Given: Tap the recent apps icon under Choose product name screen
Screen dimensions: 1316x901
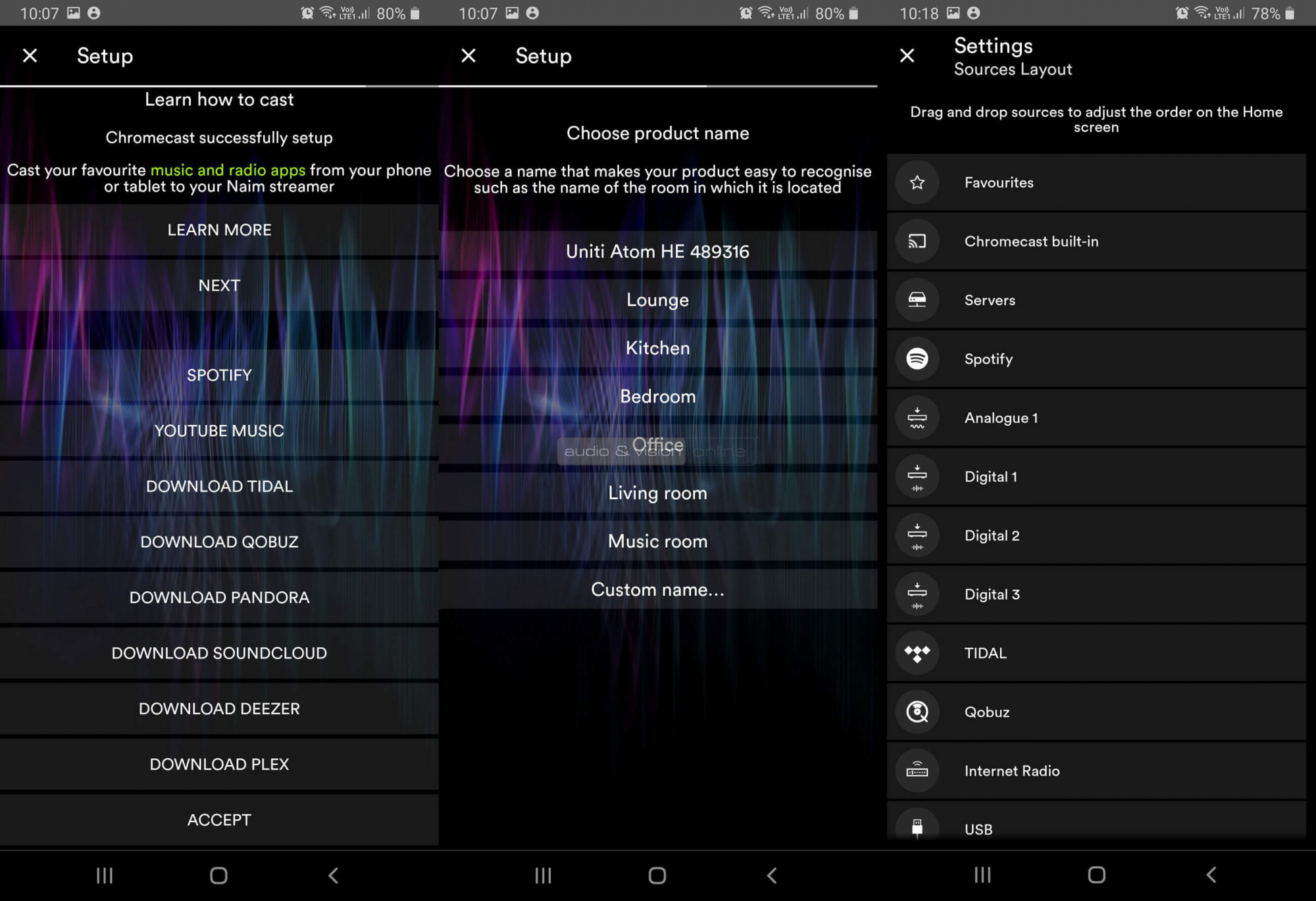Looking at the screenshot, I should pos(543,875).
